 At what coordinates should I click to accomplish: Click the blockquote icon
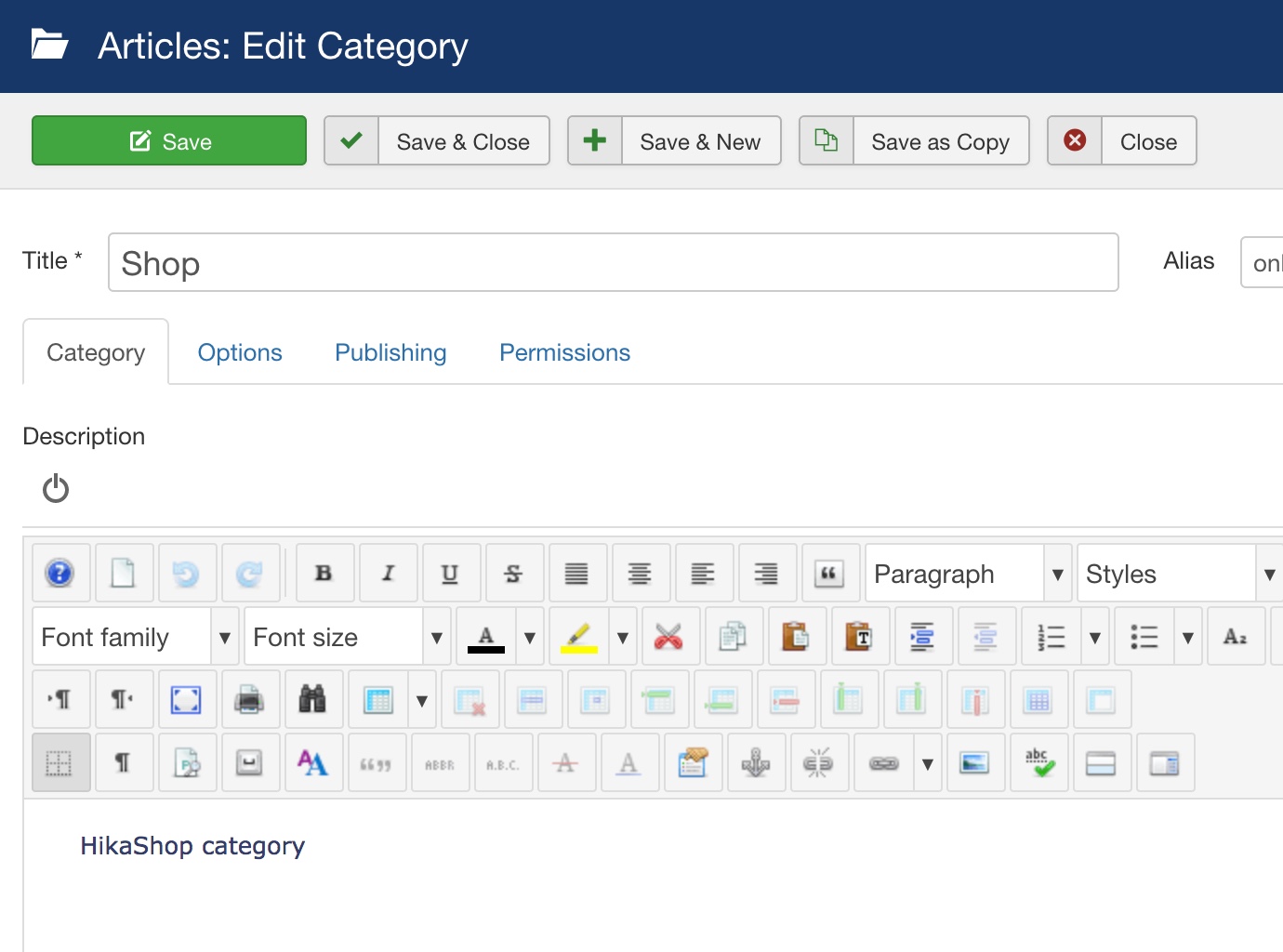pos(828,574)
